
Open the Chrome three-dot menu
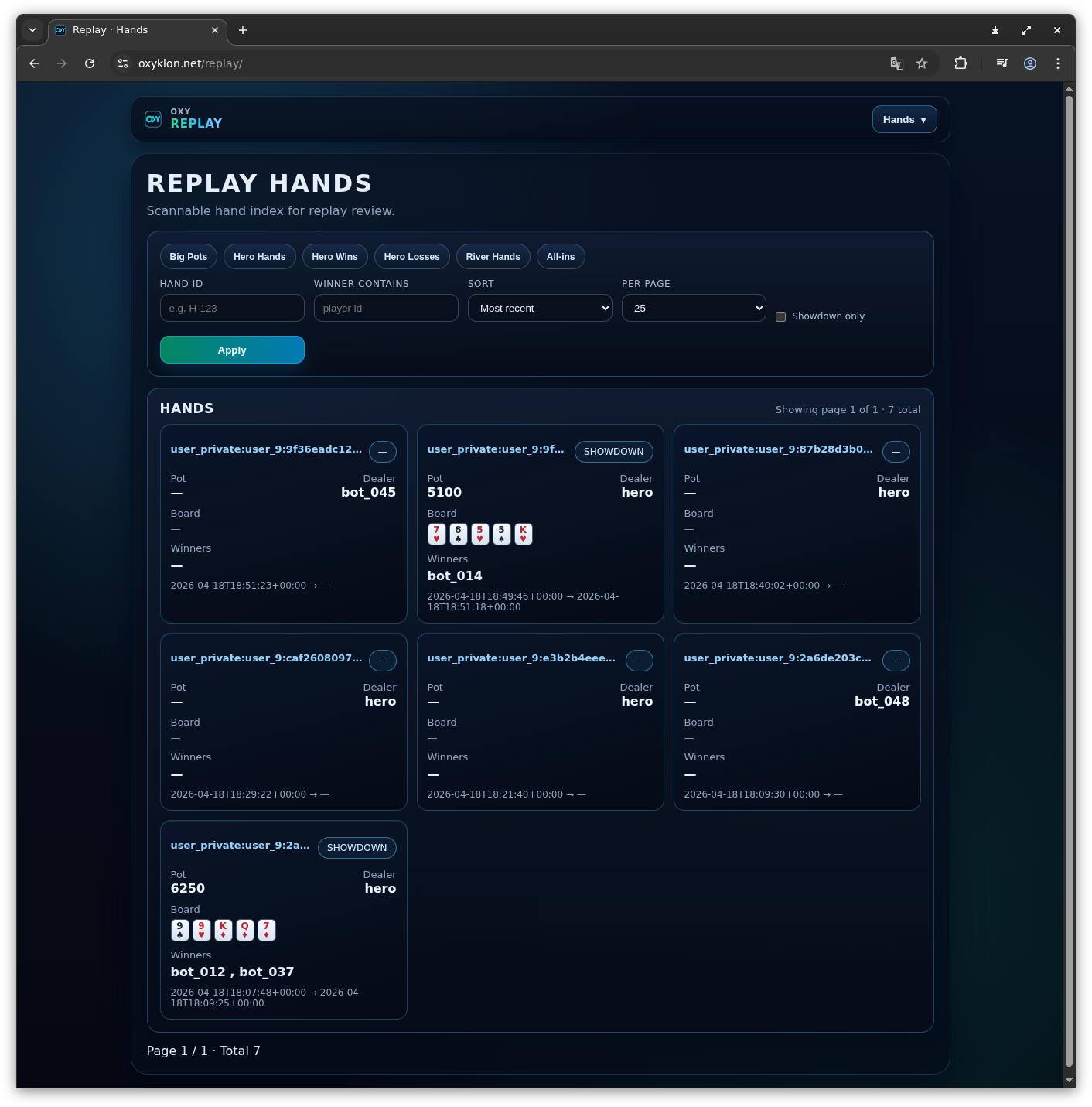coord(1058,63)
